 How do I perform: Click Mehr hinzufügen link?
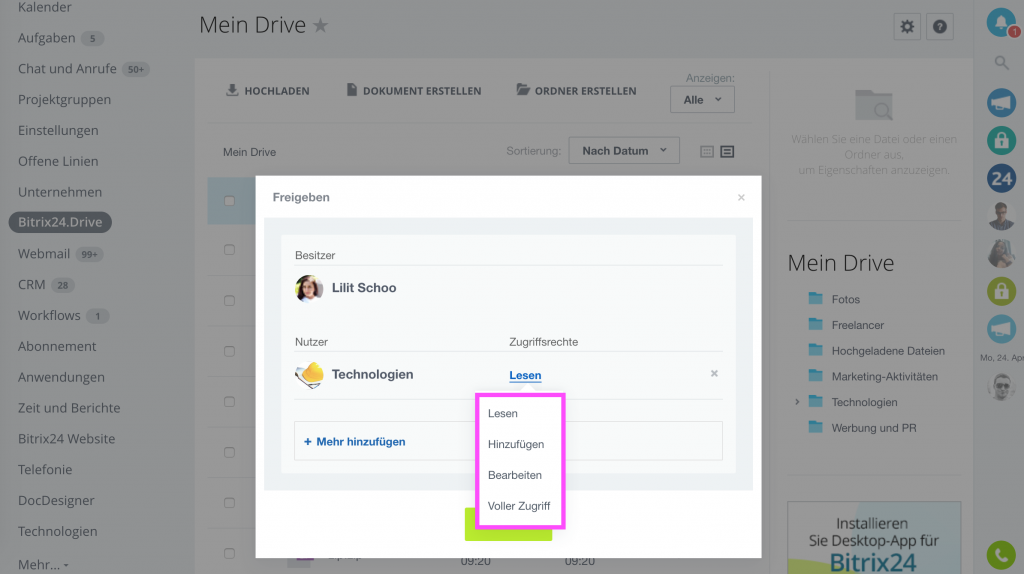(x=355, y=441)
